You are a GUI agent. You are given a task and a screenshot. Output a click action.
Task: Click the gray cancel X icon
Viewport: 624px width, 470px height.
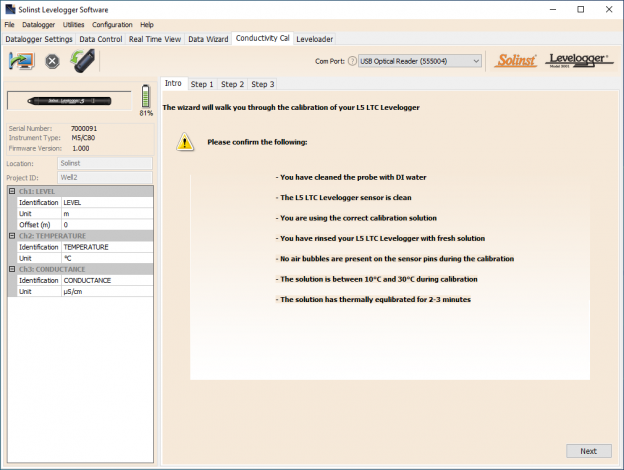pos(52,61)
